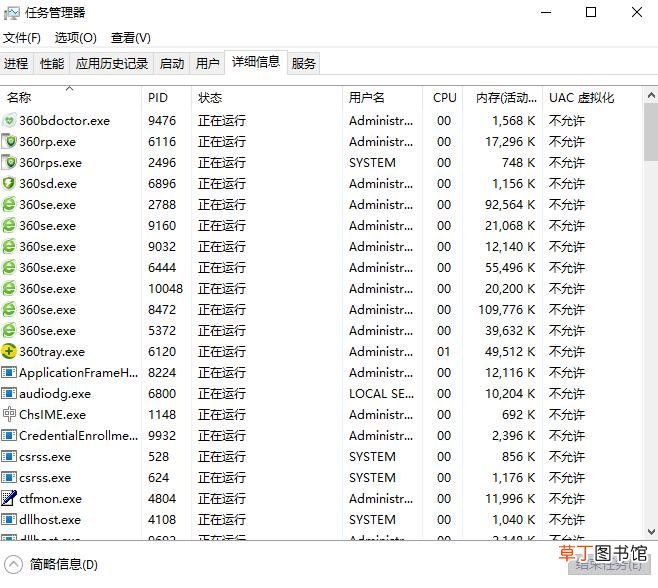Select the ctfmon.exe process name
658x588 pixels.
click(x=50, y=499)
